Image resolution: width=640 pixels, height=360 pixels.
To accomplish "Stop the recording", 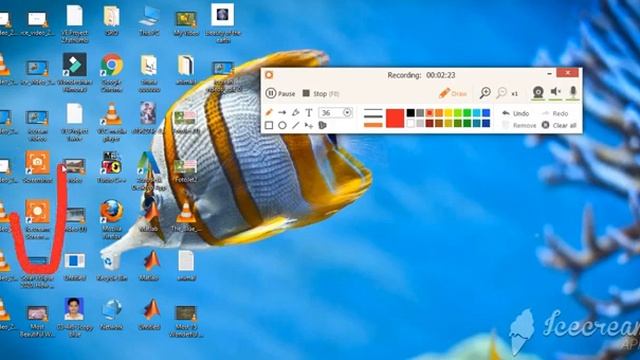I will tap(320, 93).
